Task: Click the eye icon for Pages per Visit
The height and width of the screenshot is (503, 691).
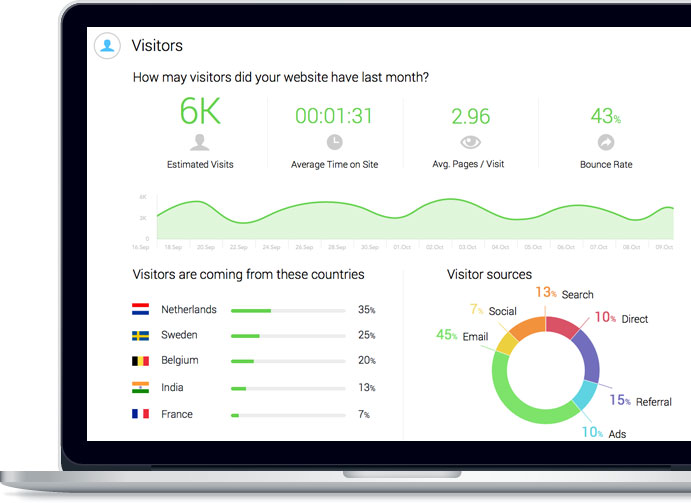Action: pos(470,142)
